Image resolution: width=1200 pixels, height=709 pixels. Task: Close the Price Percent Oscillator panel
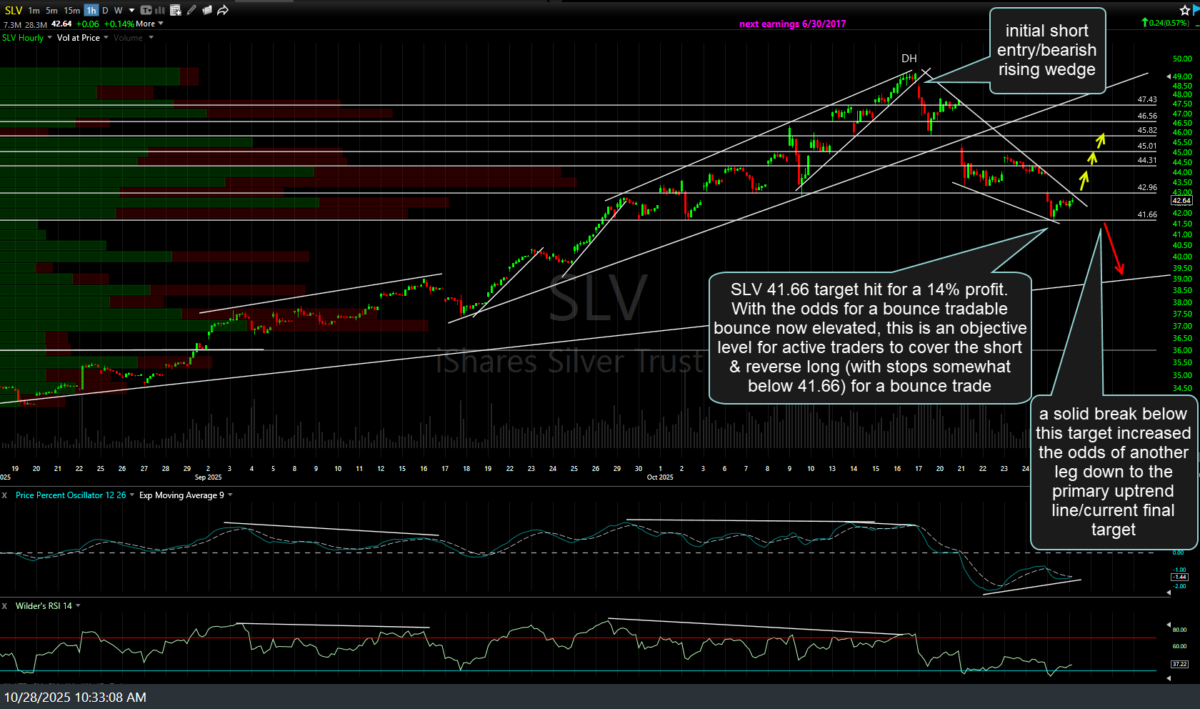tap(6, 495)
